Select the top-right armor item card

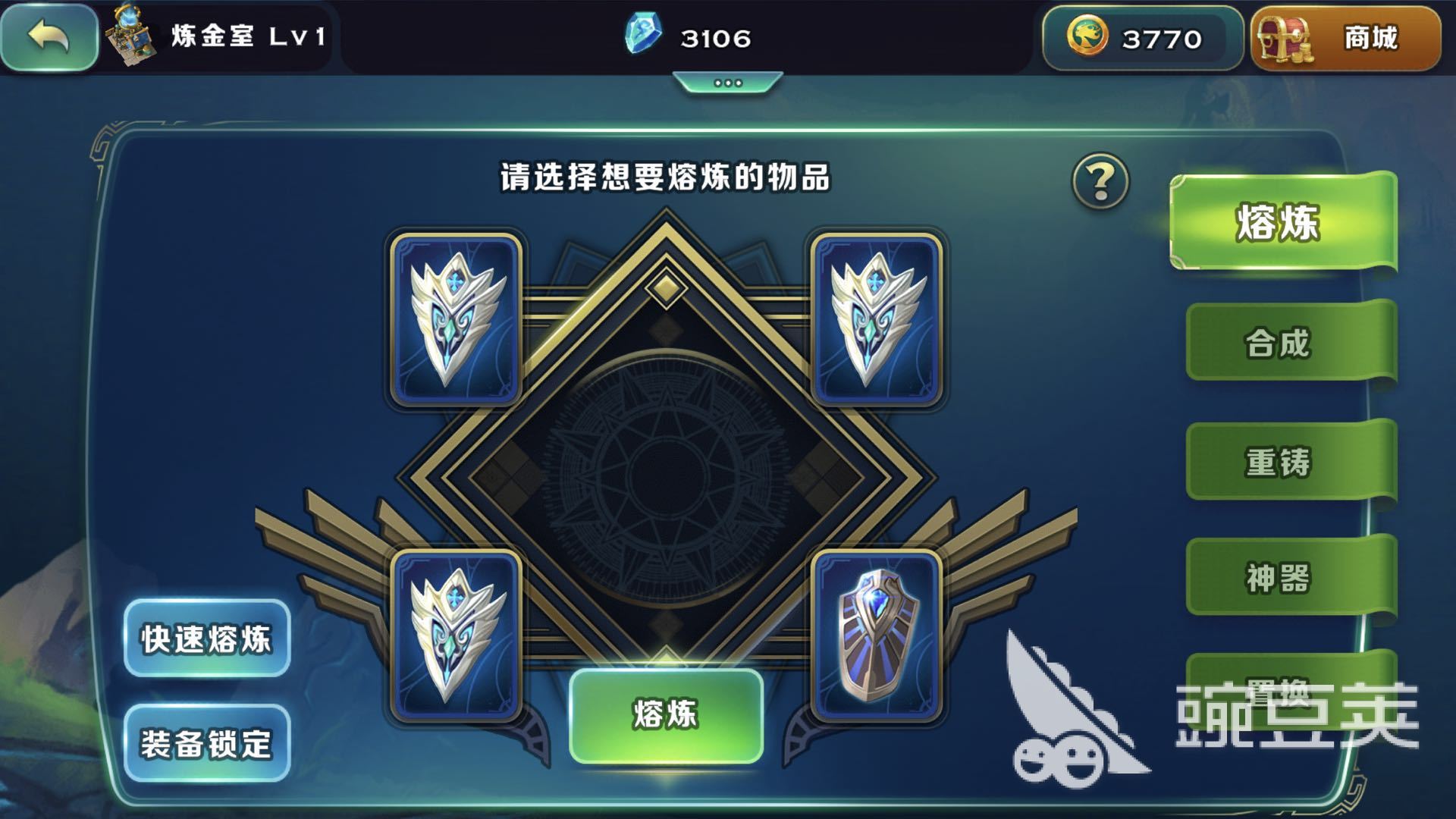tap(876, 319)
